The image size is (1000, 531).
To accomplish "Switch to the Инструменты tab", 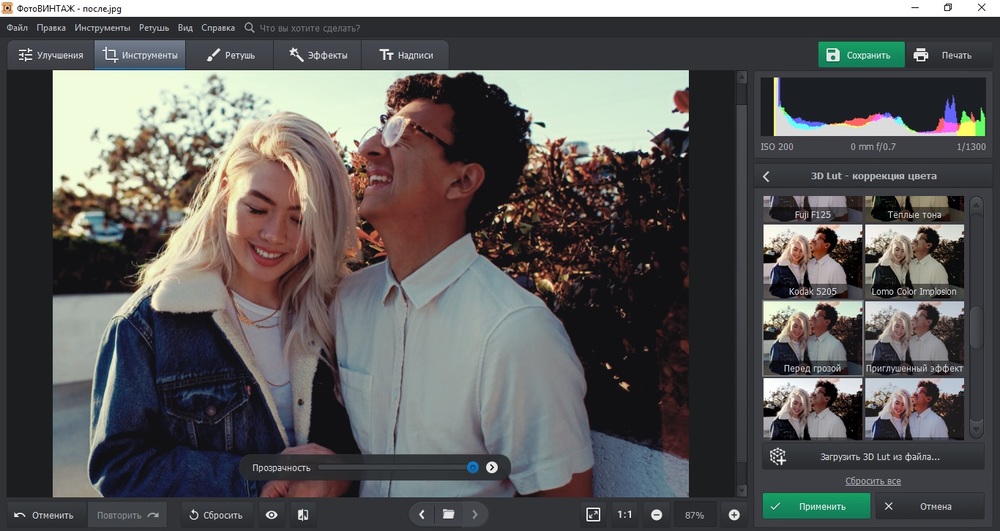I will click(x=140, y=55).
